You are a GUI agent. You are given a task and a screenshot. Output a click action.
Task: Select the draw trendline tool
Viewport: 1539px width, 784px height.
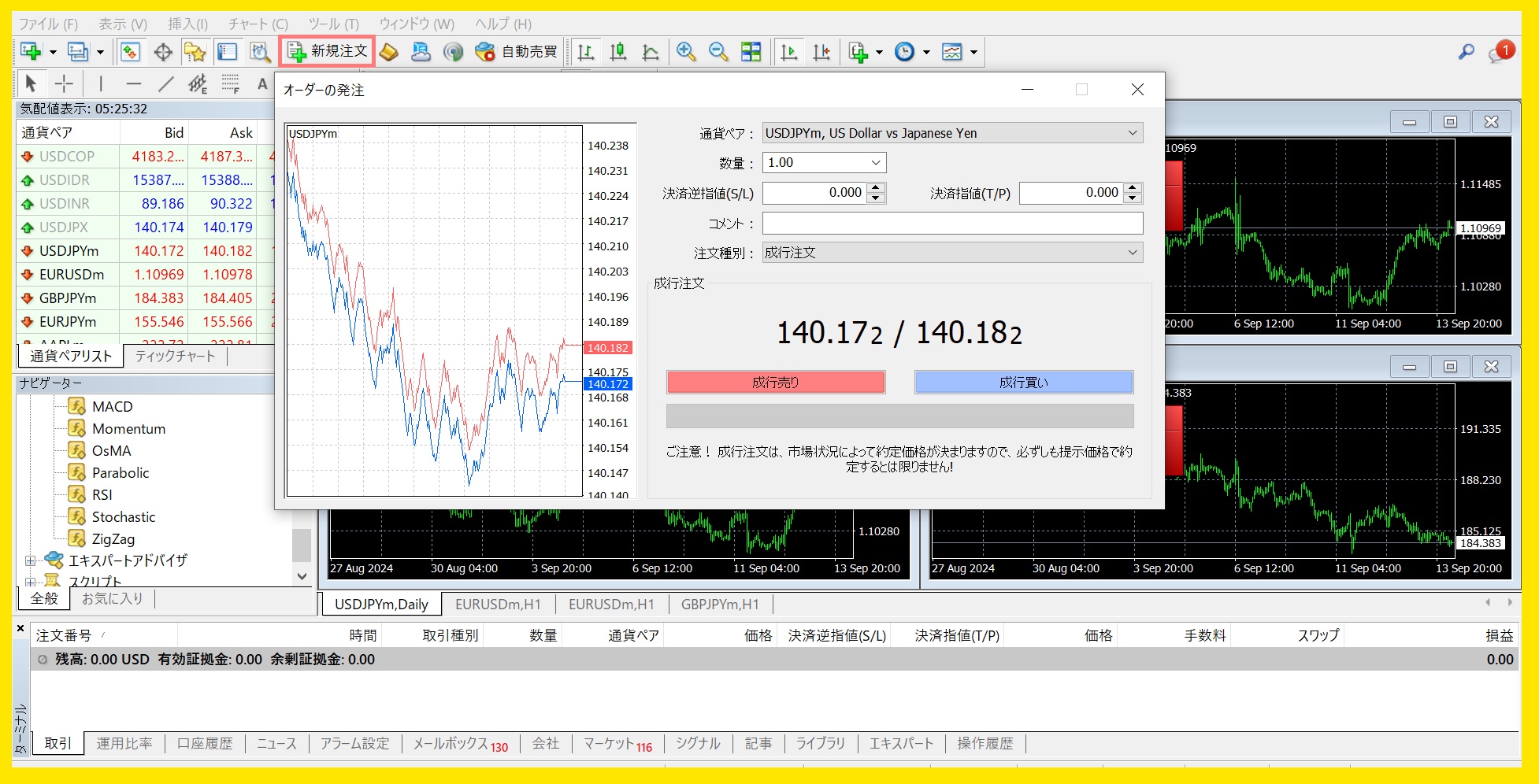pos(165,83)
